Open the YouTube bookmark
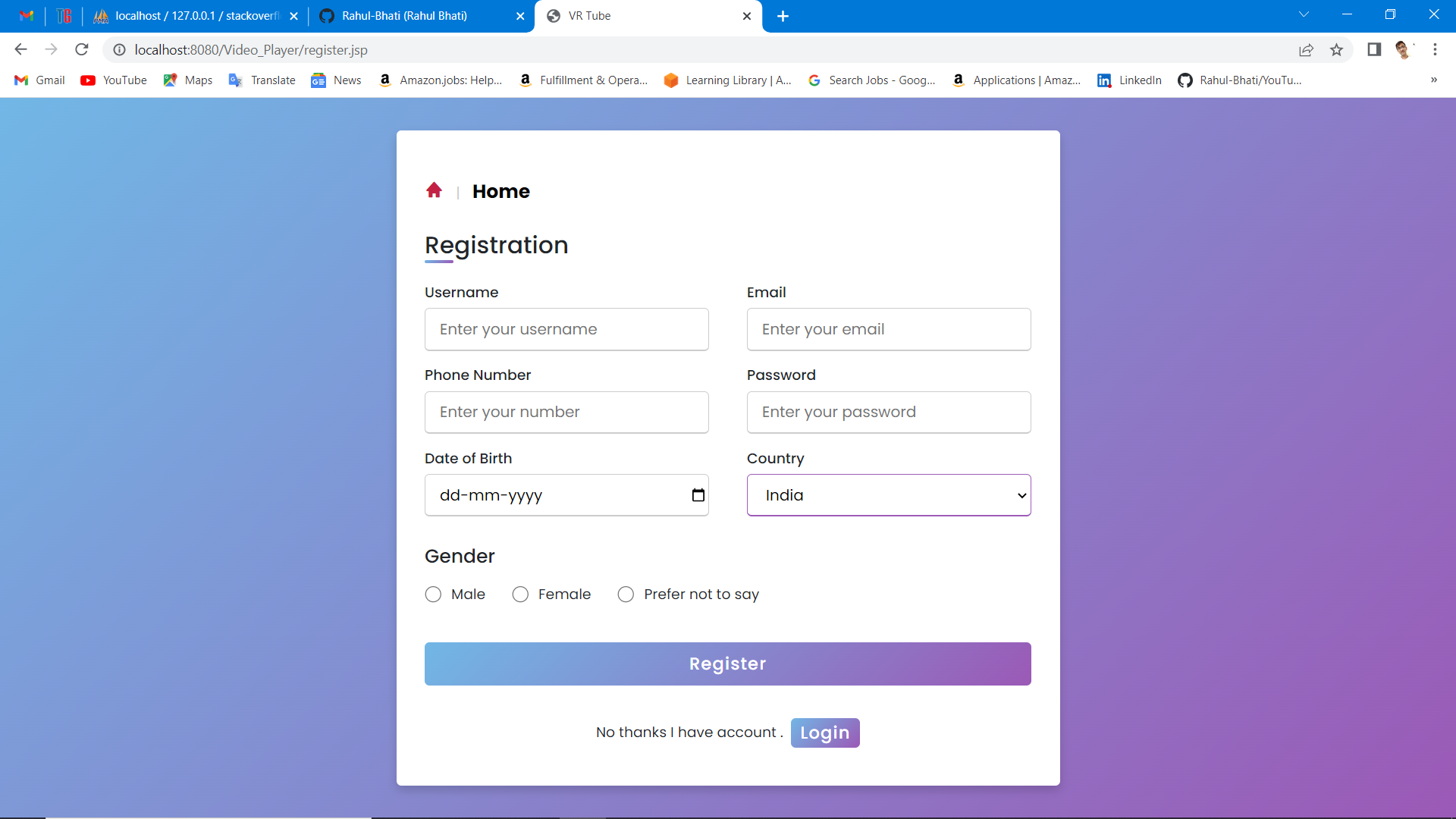Image resolution: width=1456 pixels, height=819 pixels. tap(114, 80)
